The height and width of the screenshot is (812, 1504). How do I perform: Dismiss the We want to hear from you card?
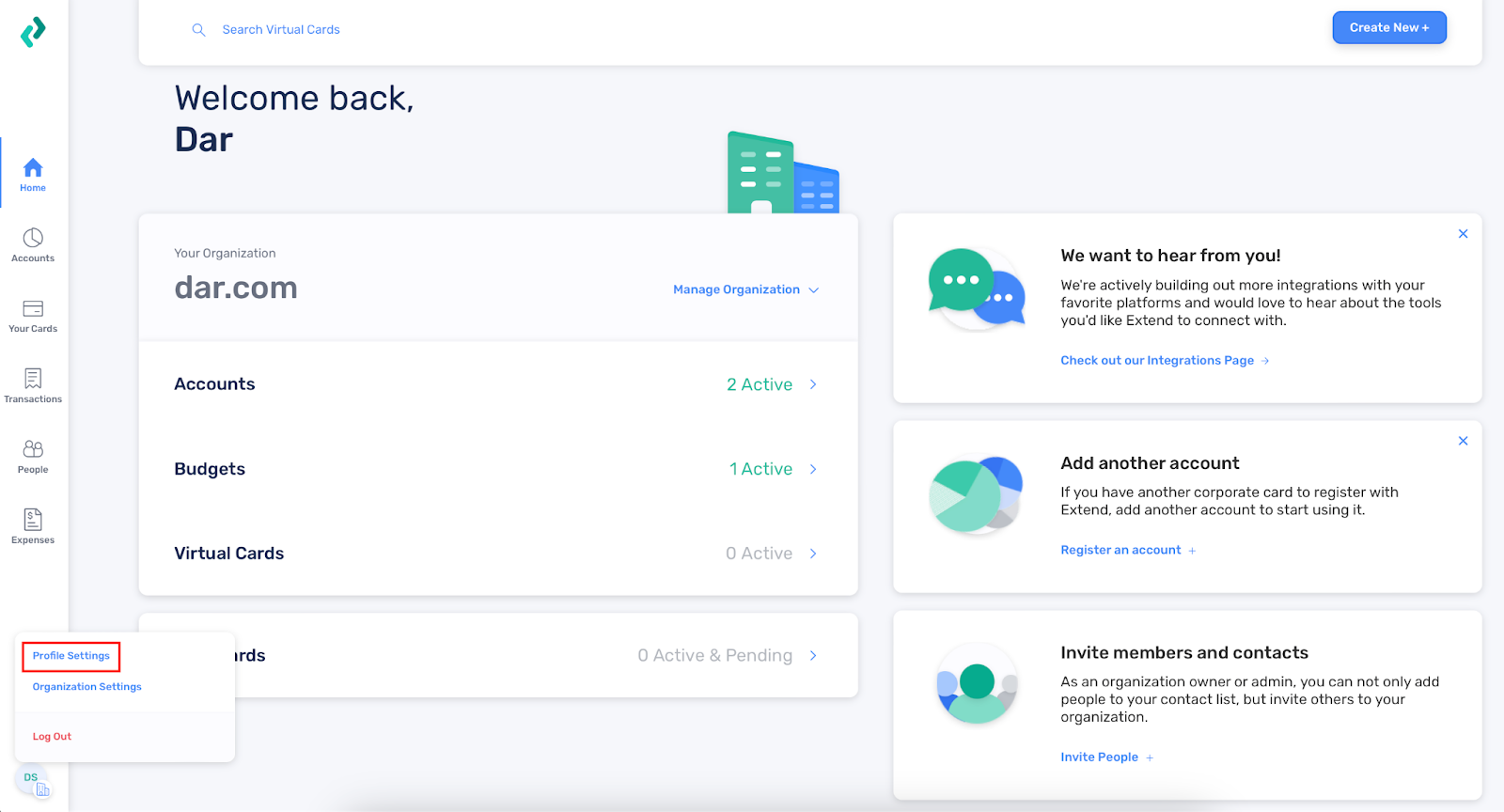1463,234
